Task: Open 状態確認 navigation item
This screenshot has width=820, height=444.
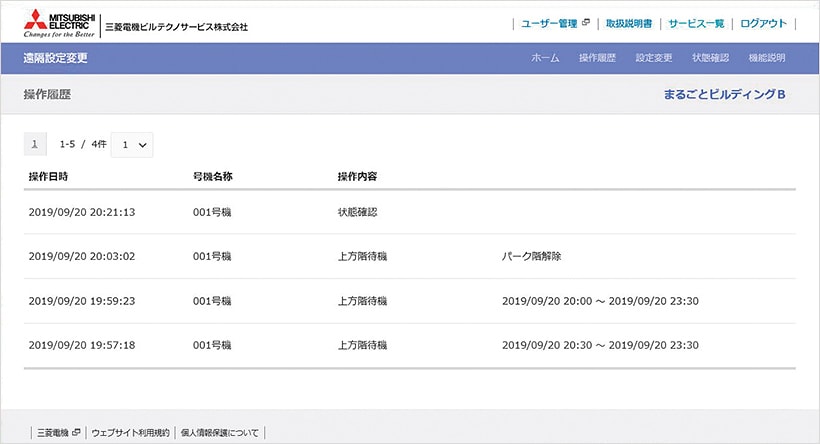Action: [710, 58]
